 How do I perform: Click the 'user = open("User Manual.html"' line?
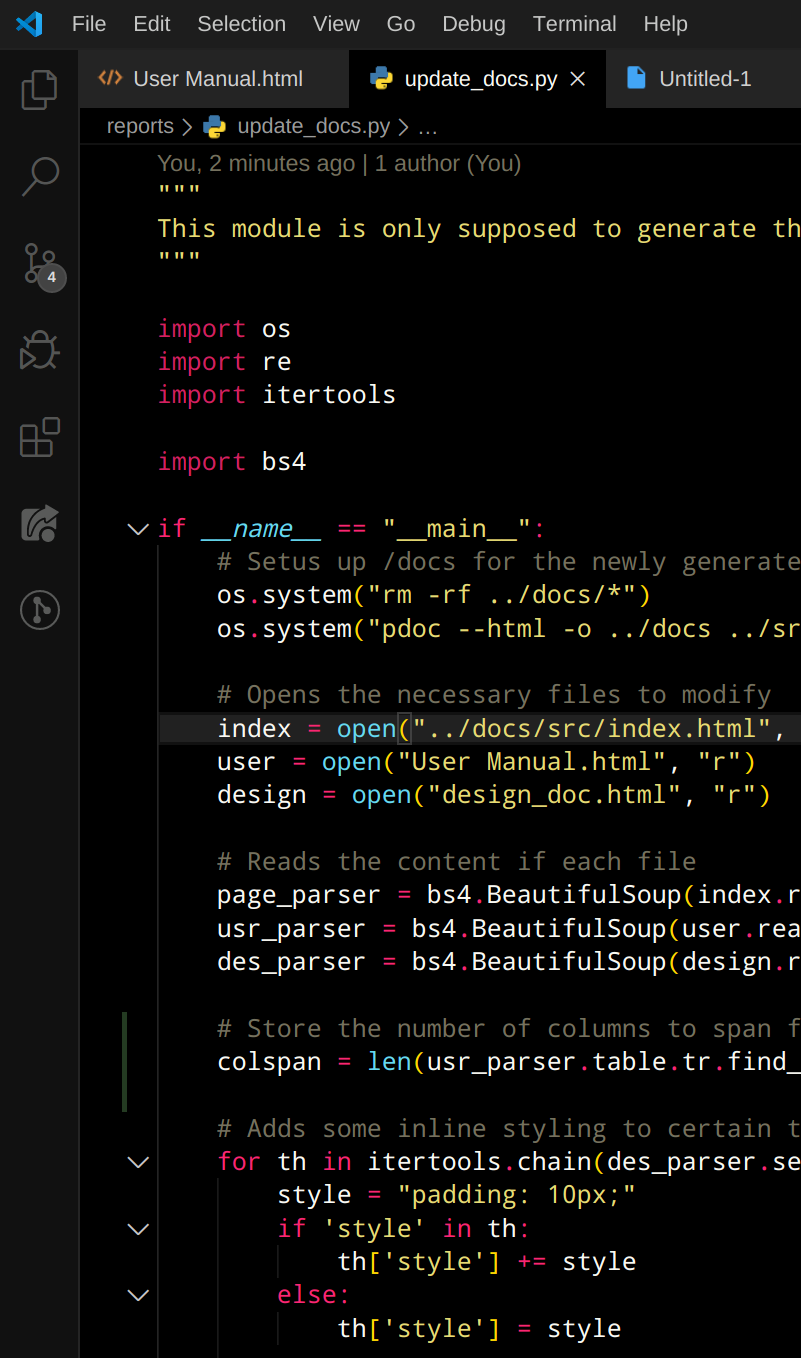click(x=486, y=762)
